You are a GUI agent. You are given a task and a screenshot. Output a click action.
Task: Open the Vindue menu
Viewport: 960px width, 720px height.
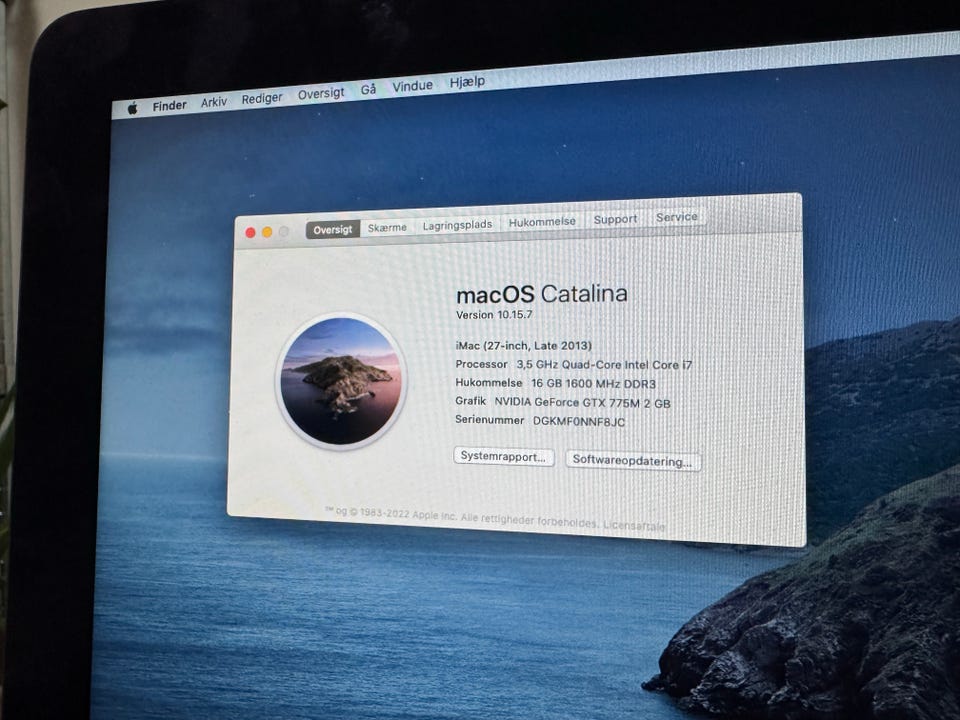(412, 86)
